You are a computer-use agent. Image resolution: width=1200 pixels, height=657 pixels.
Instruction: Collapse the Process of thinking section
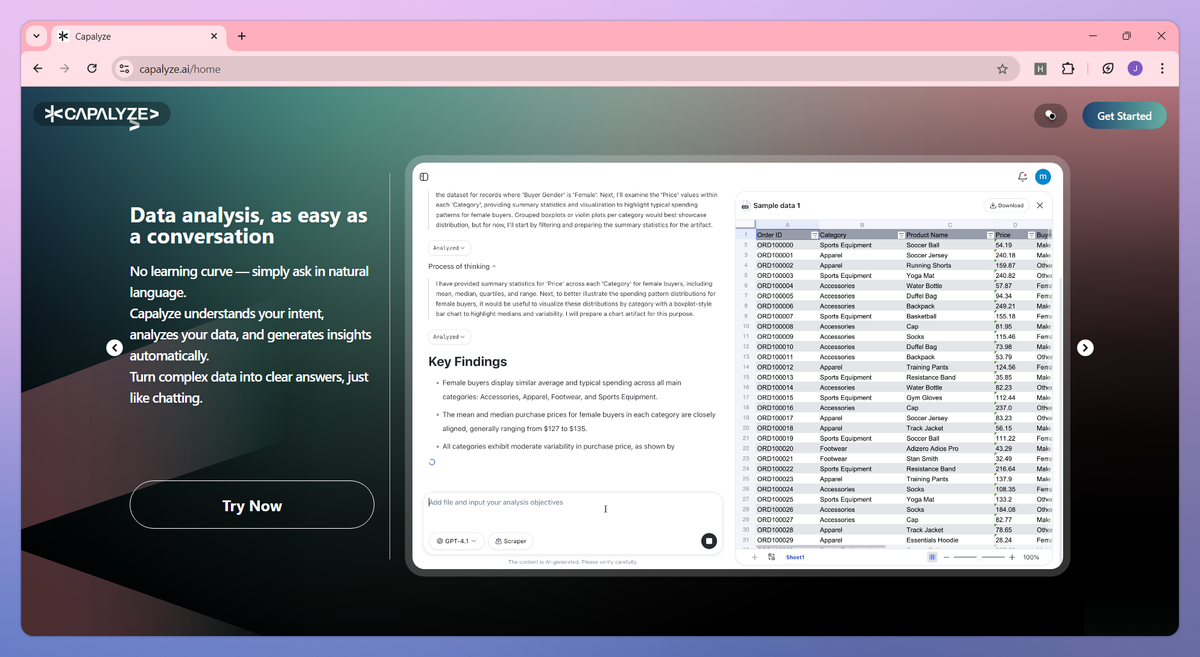pos(494,266)
